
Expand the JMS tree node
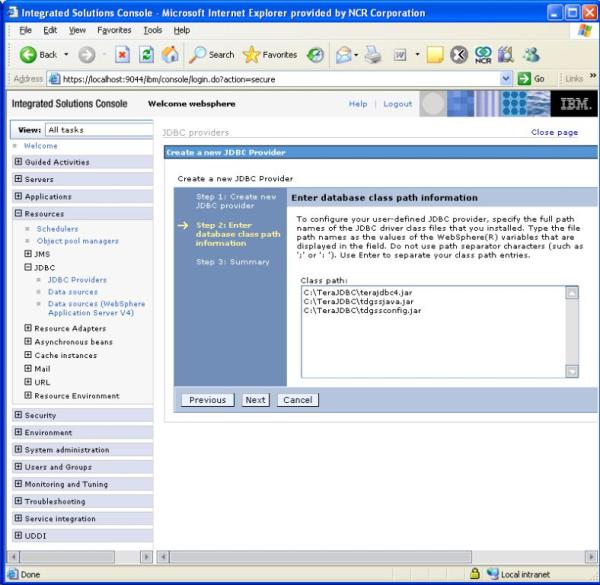[28, 254]
